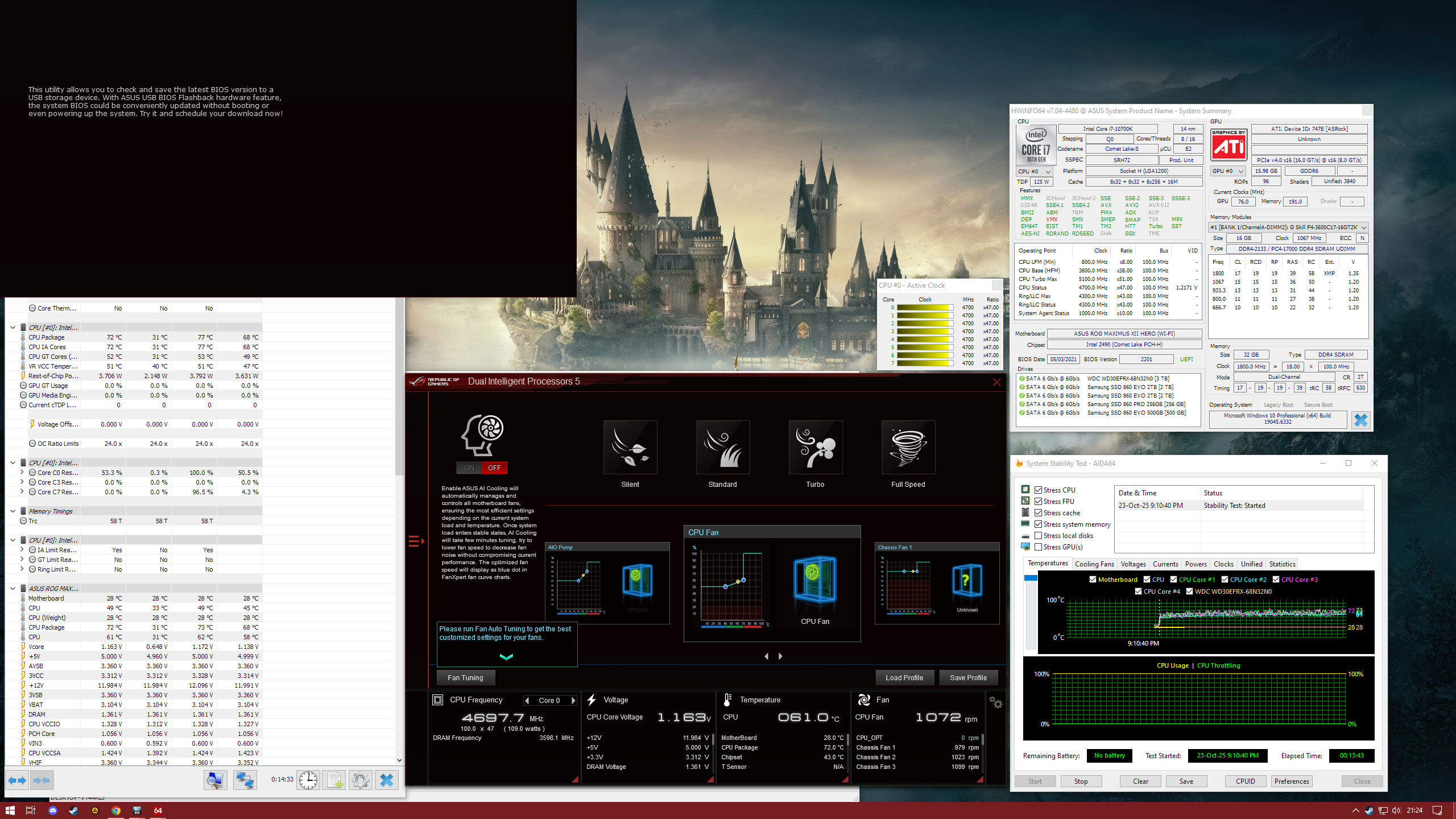Open HWiNFO sensor settings gear icon
Image resolution: width=1456 pixels, height=819 pixels.
(360, 780)
